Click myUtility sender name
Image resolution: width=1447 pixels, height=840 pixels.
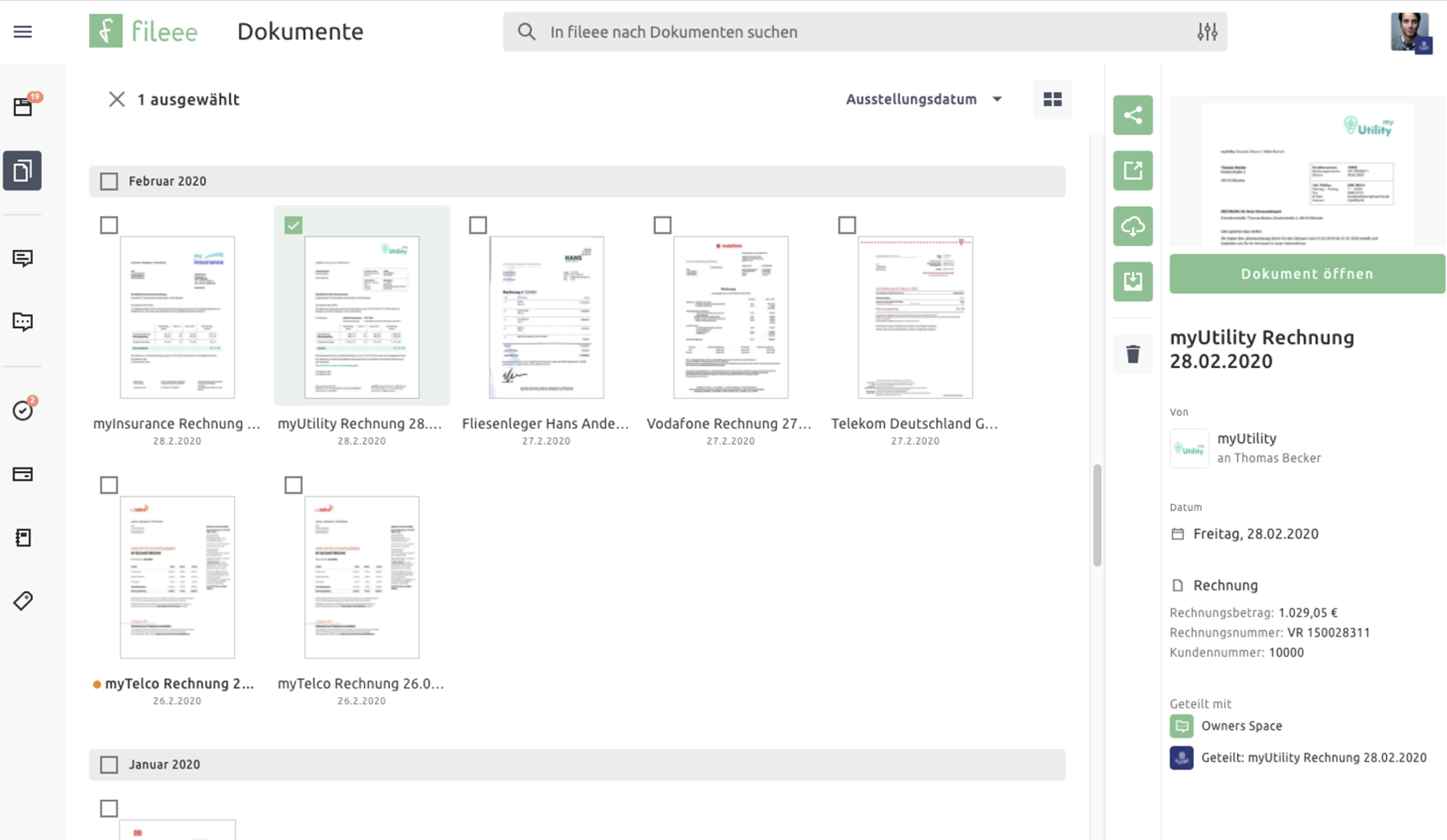[x=1247, y=439]
